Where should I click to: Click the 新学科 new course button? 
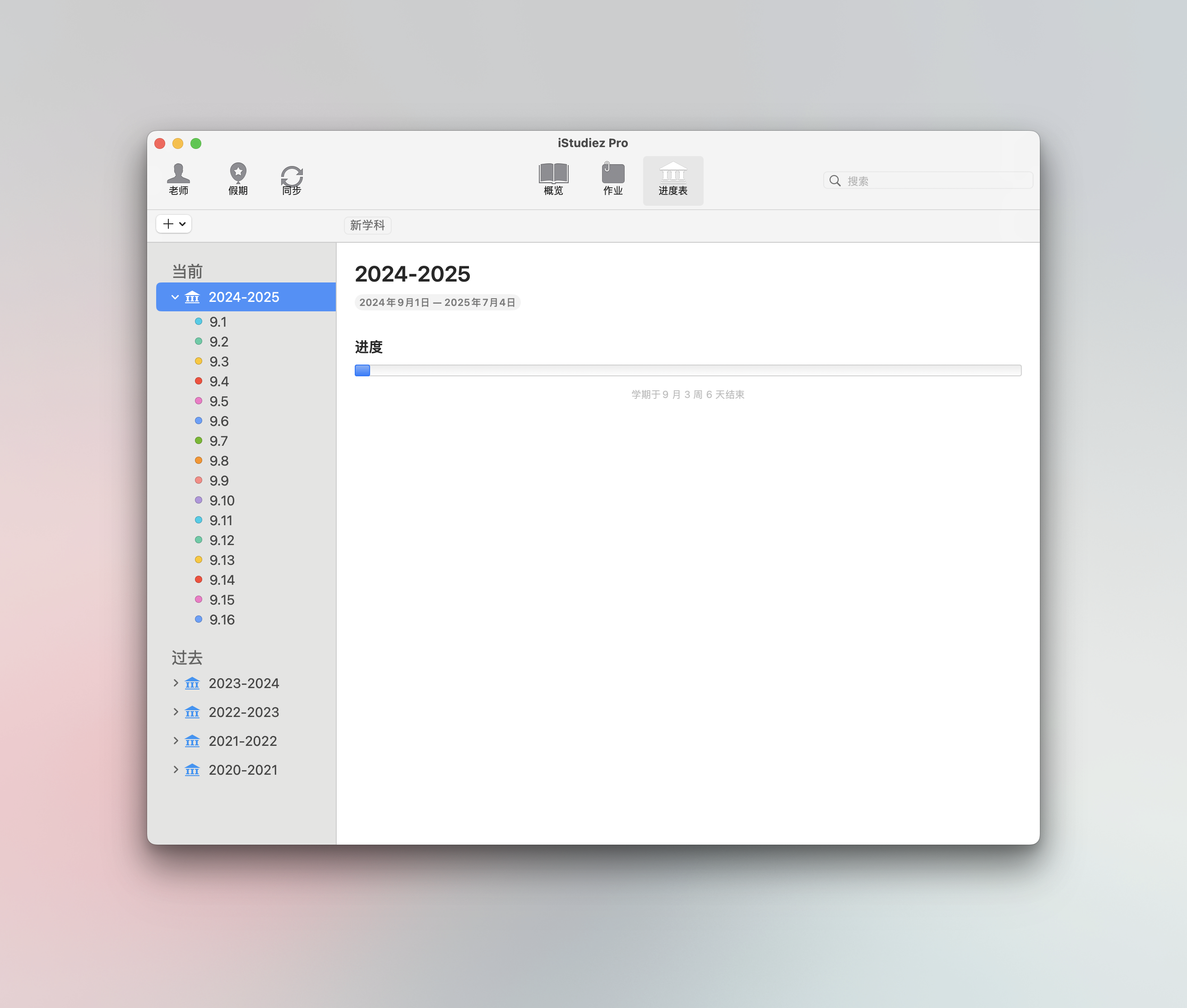367,225
